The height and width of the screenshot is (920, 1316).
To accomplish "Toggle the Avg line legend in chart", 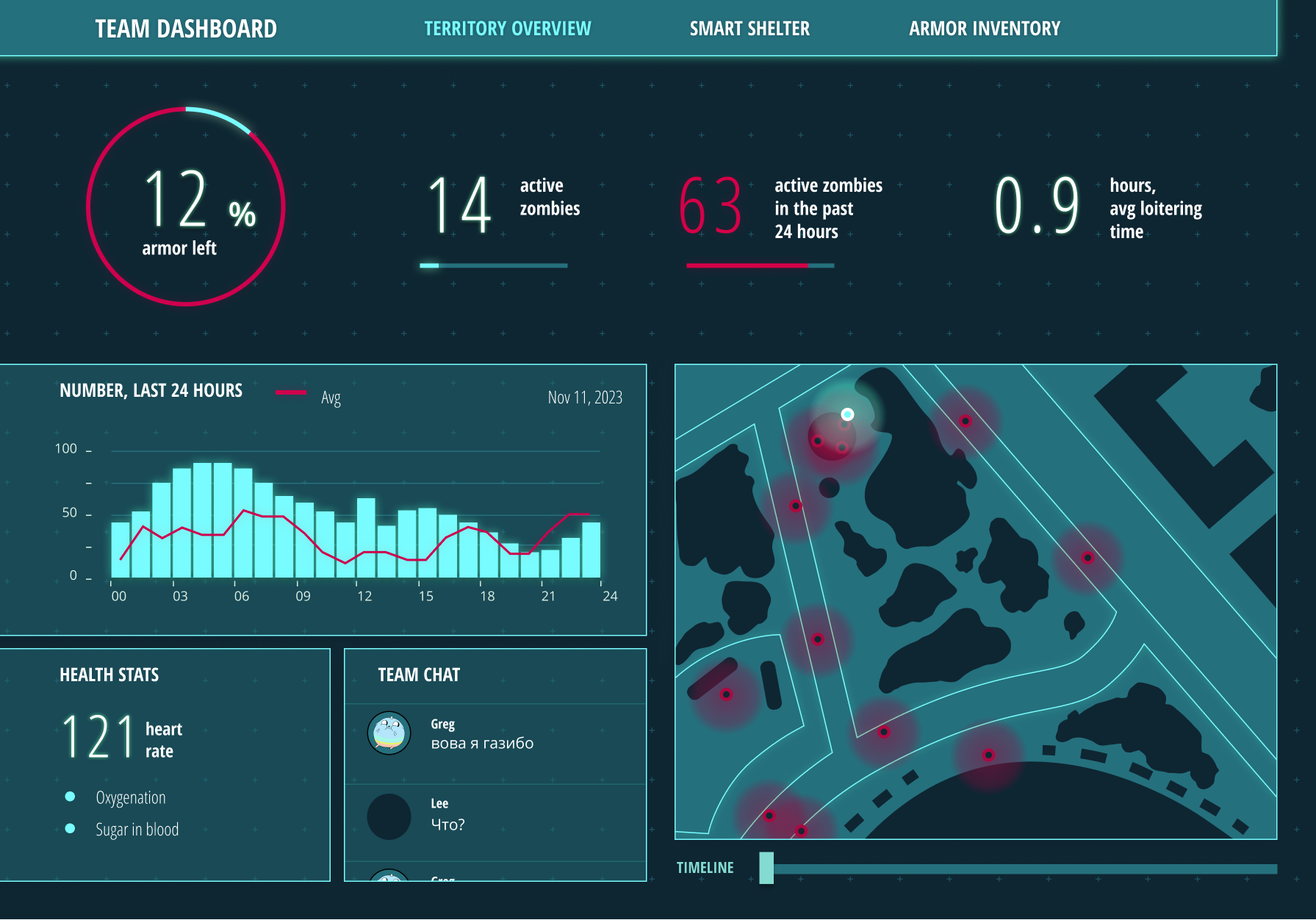I will 308,396.
